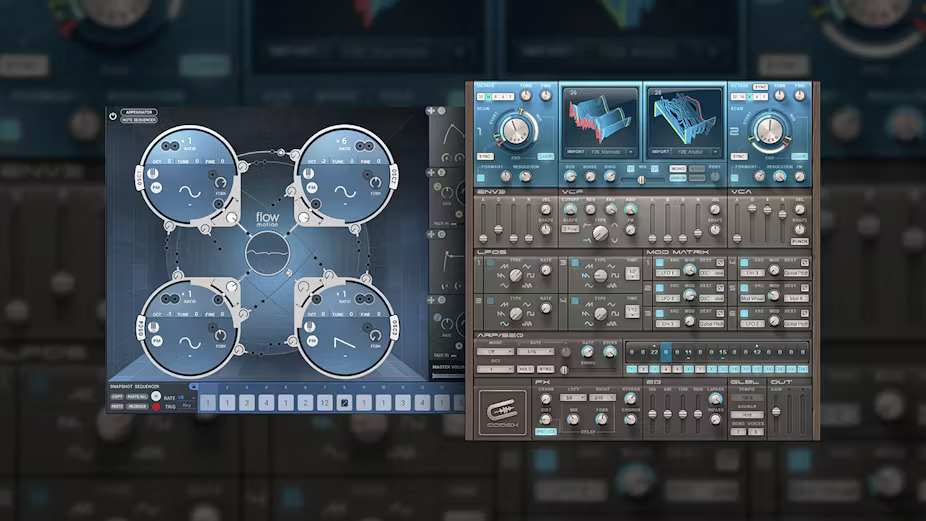Expand the Arp/Seq Mode dropdown set to Off
926x521 pixels.
[492, 352]
